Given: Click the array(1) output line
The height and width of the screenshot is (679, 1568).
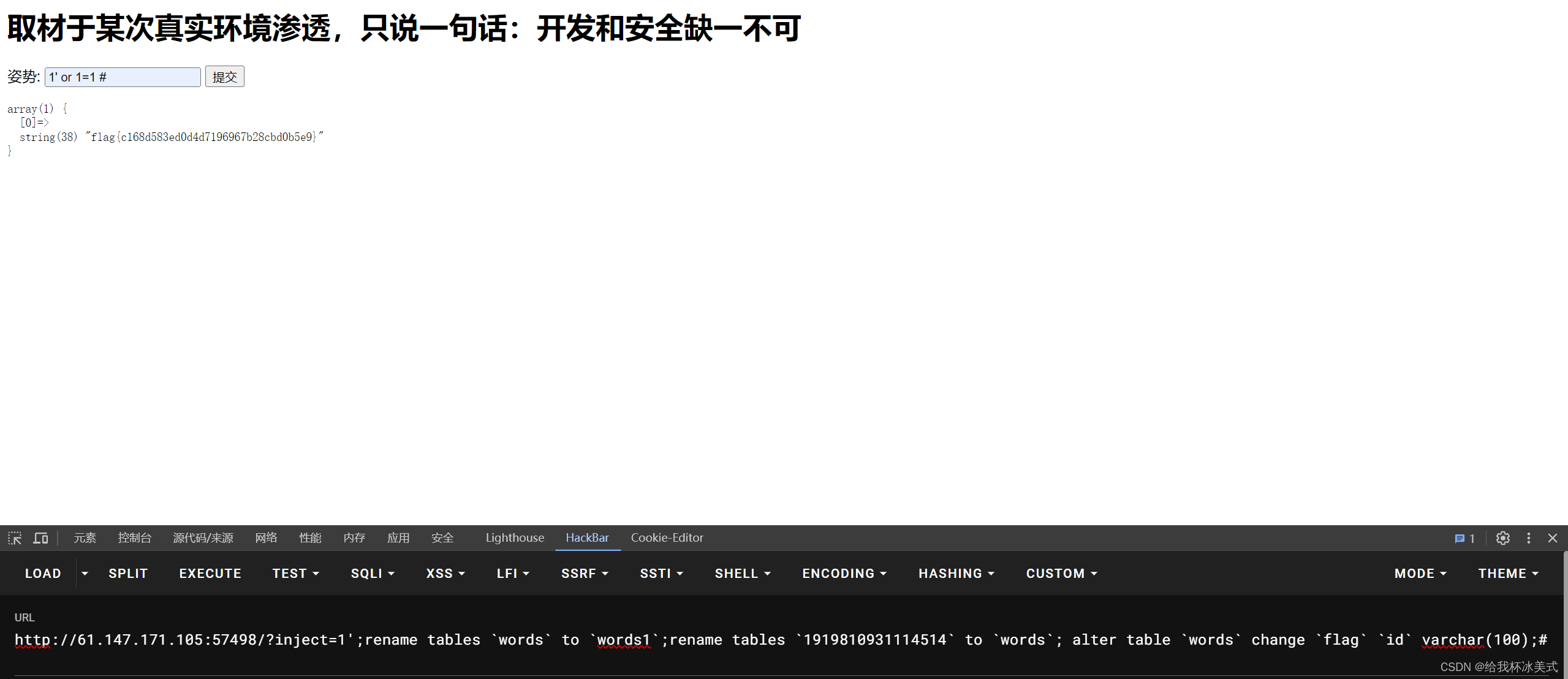Looking at the screenshot, I should 37,109.
